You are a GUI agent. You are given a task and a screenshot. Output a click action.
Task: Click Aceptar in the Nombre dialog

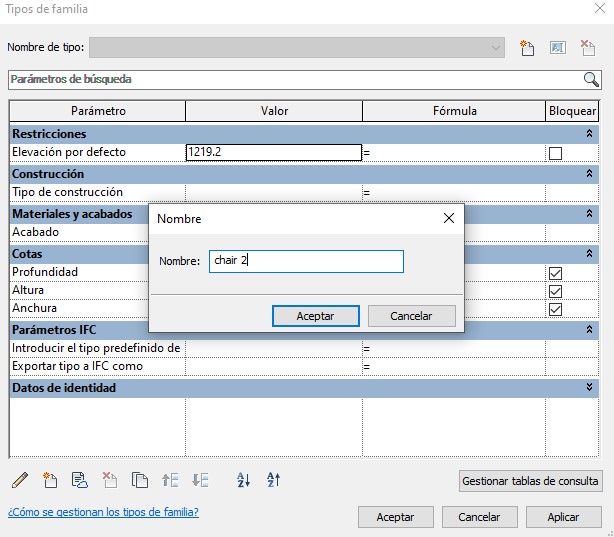[315, 316]
